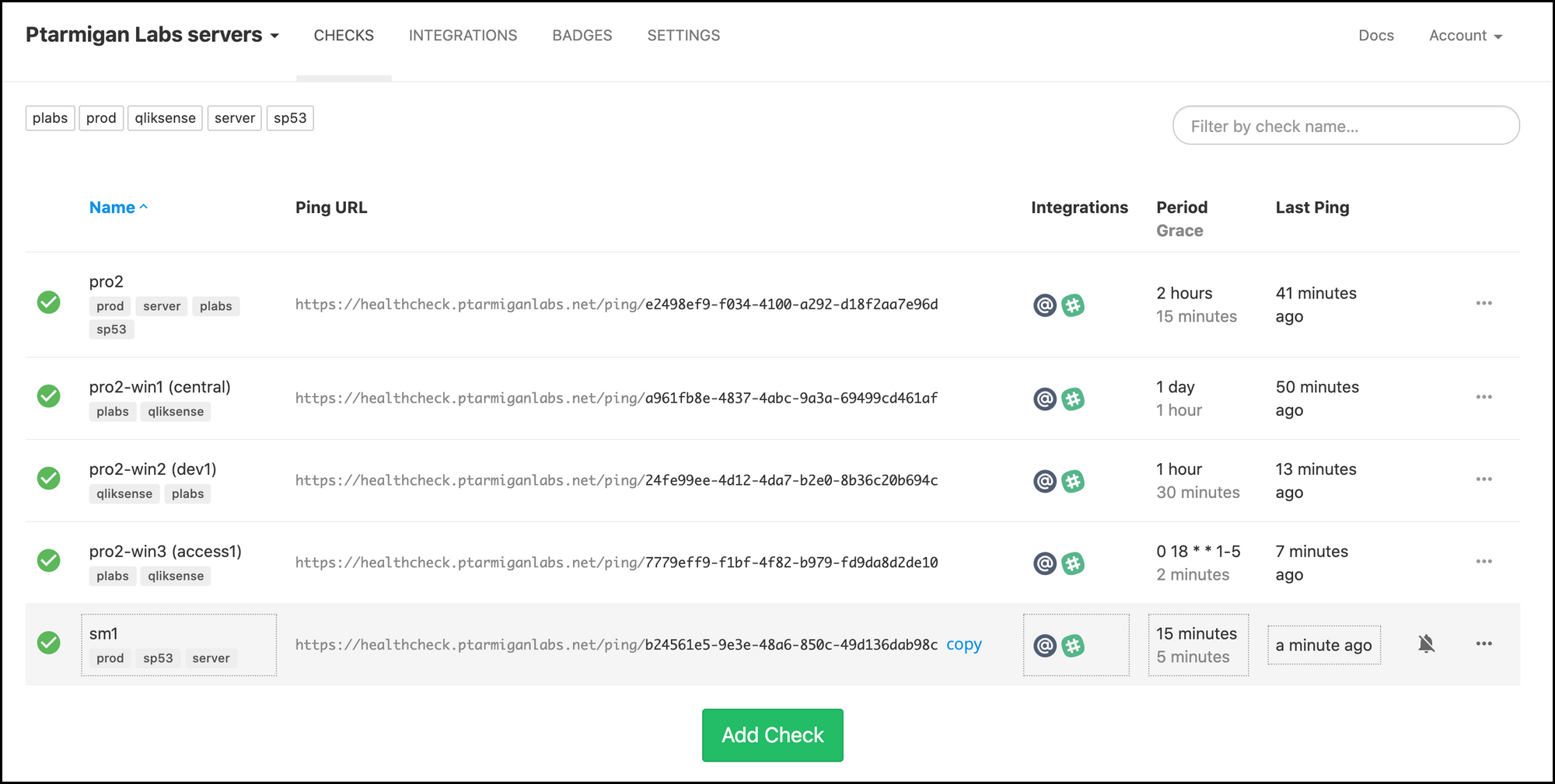Open three-dot menu for pro2-win3 (access1)
1555x784 pixels.
click(1483, 561)
